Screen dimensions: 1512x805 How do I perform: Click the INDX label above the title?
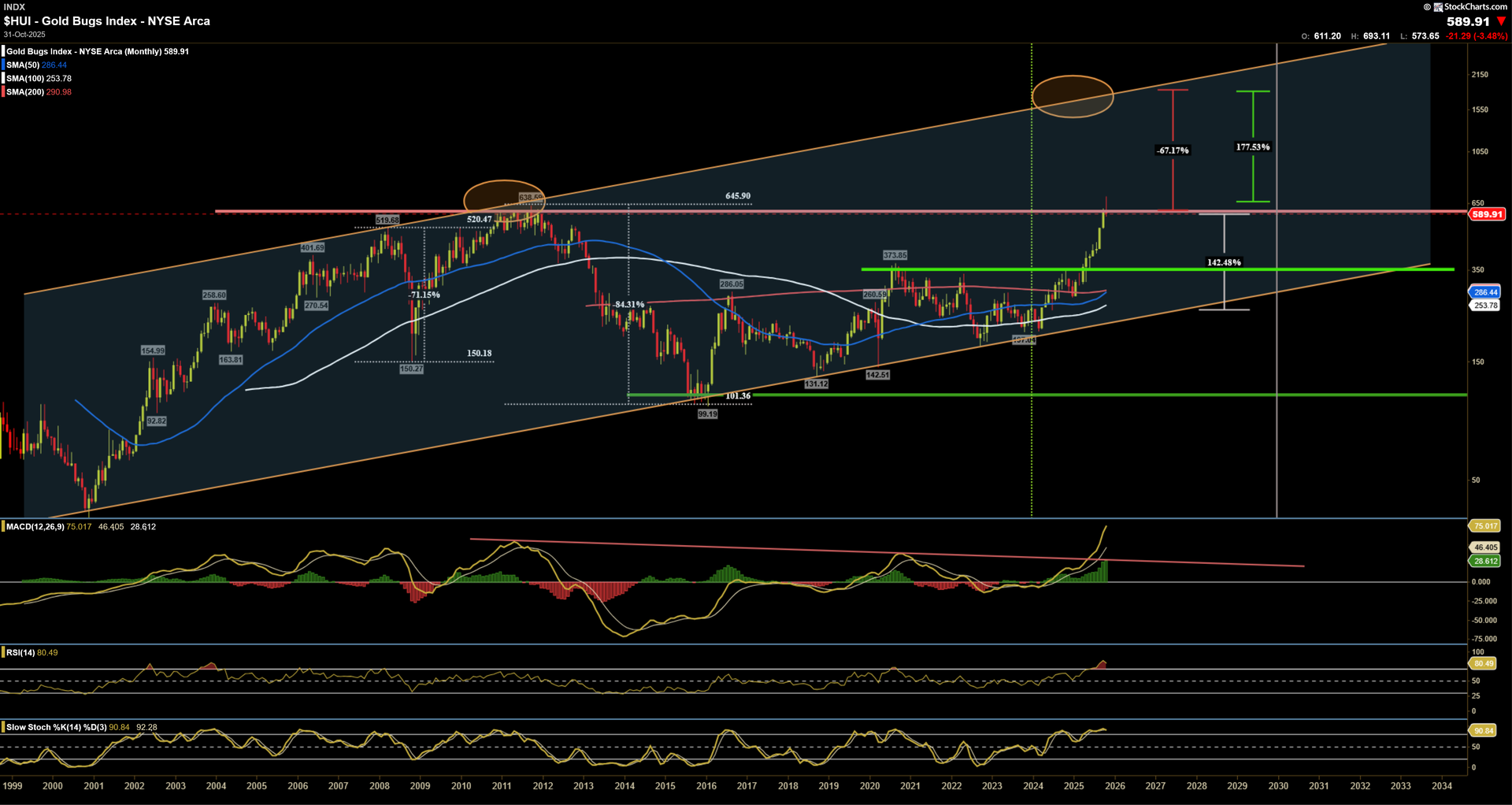click(x=14, y=6)
